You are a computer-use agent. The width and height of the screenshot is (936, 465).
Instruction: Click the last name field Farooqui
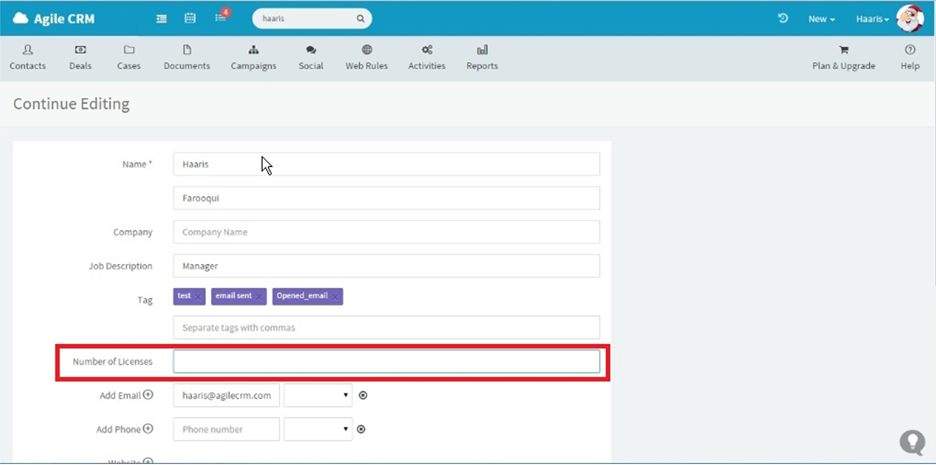tap(386, 198)
